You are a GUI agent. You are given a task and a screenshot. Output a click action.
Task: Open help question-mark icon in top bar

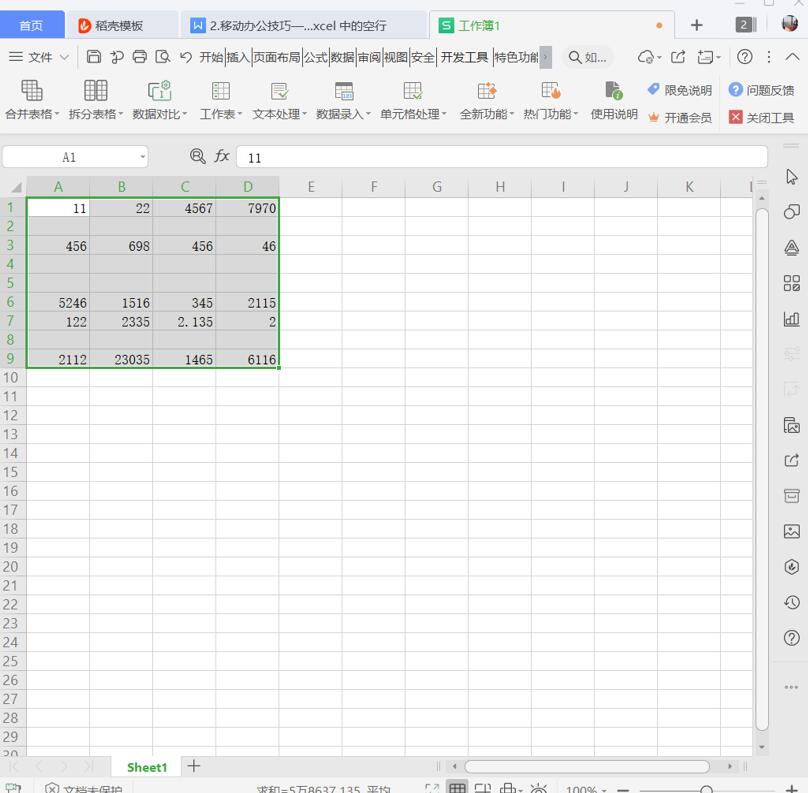[x=745, y=57]
